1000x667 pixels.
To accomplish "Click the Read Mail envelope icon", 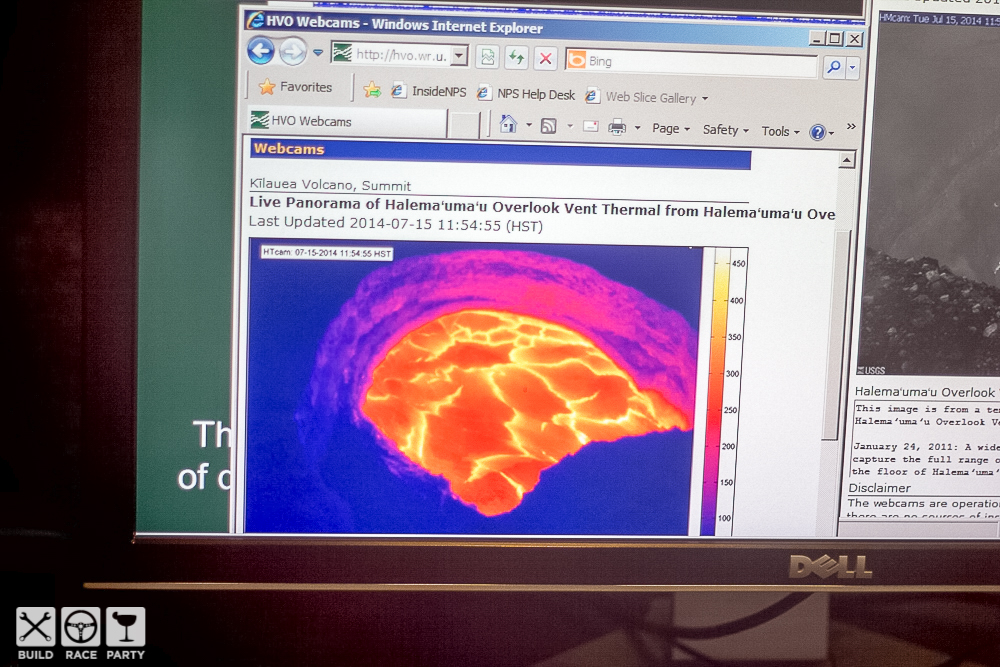I will pyautogui.click(x=591, y=126).
